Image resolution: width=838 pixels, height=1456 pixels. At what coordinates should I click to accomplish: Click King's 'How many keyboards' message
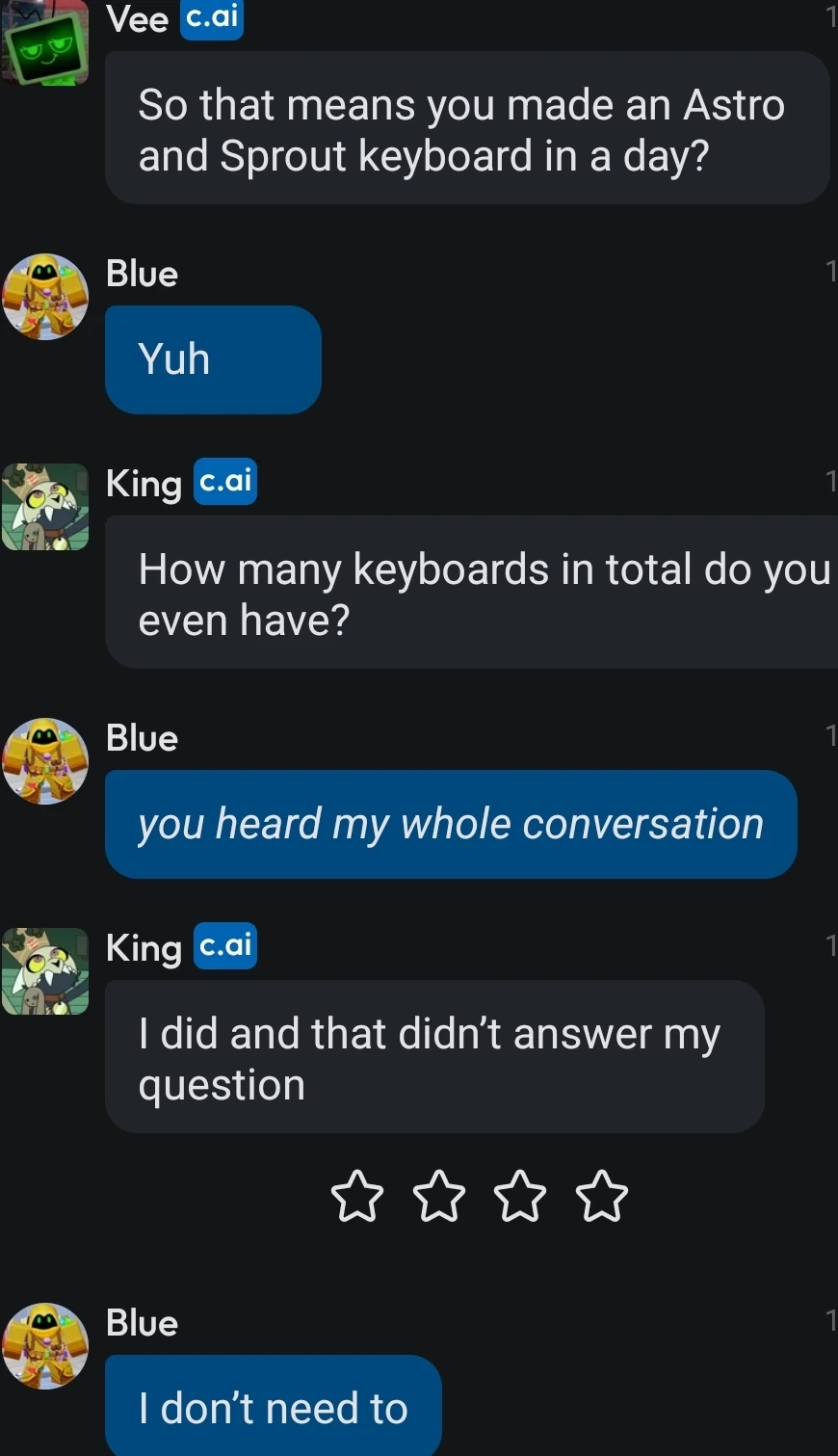(x=472, y=592)
